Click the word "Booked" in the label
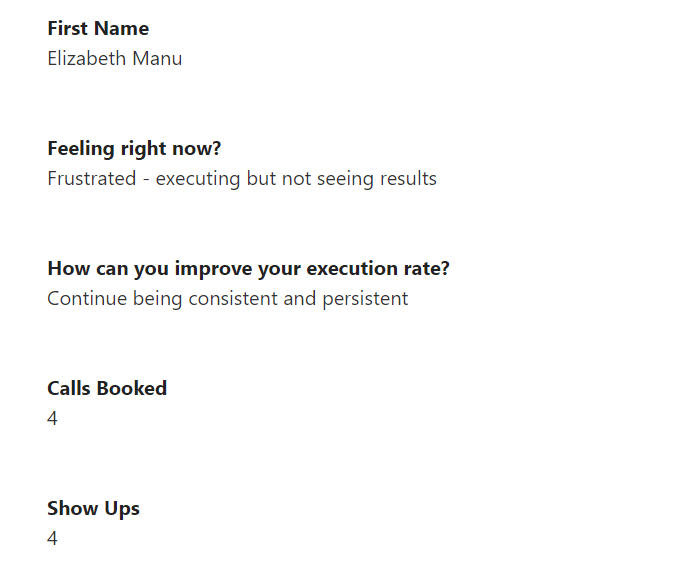This screenshot has width=679, height=568. (136, 389)
